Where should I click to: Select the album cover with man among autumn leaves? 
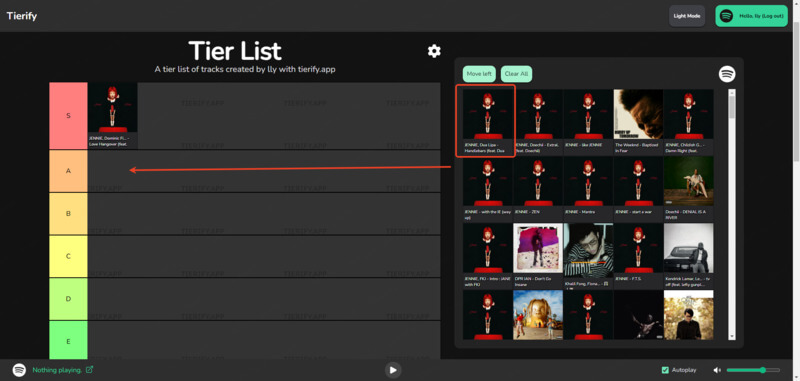689,315
